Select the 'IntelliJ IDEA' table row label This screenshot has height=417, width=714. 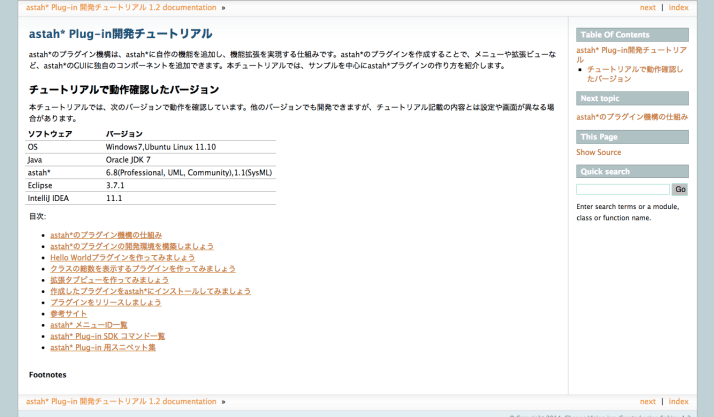tap(48, 198)
